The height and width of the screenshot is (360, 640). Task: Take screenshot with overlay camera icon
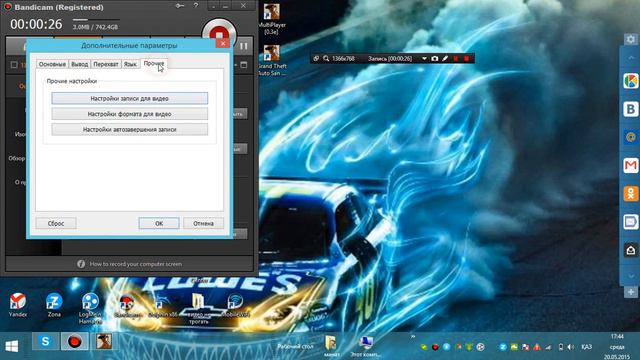point(435,59)
